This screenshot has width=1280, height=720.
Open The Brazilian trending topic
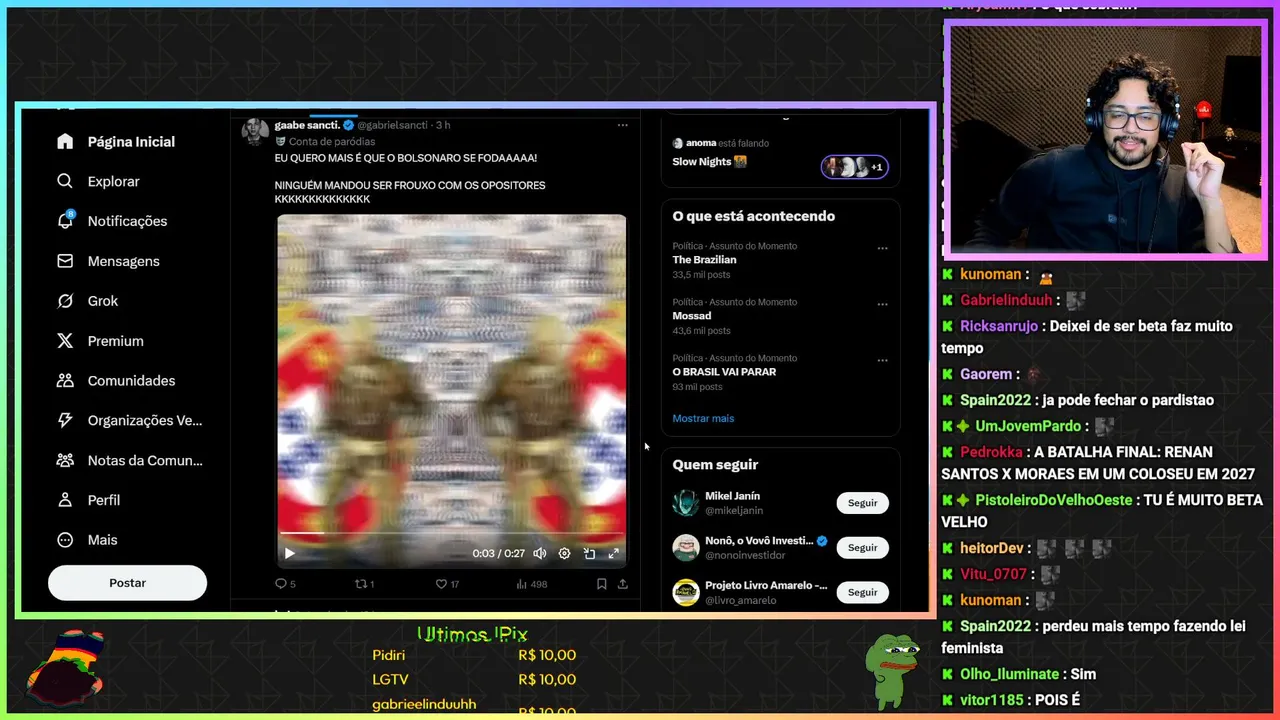tap(704, 260)
